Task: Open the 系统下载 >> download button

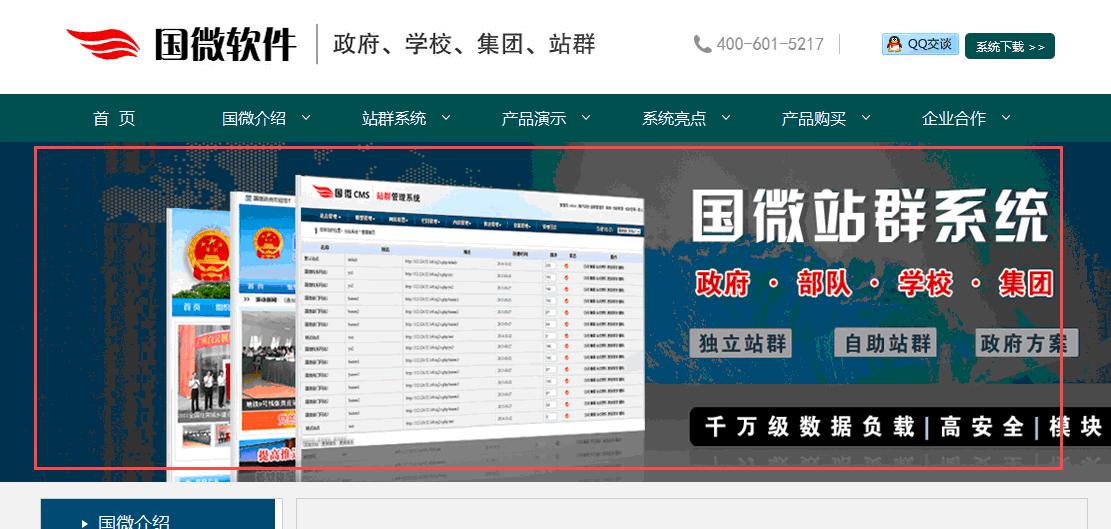Action: pyautogui.click(x=1009, y=46)
